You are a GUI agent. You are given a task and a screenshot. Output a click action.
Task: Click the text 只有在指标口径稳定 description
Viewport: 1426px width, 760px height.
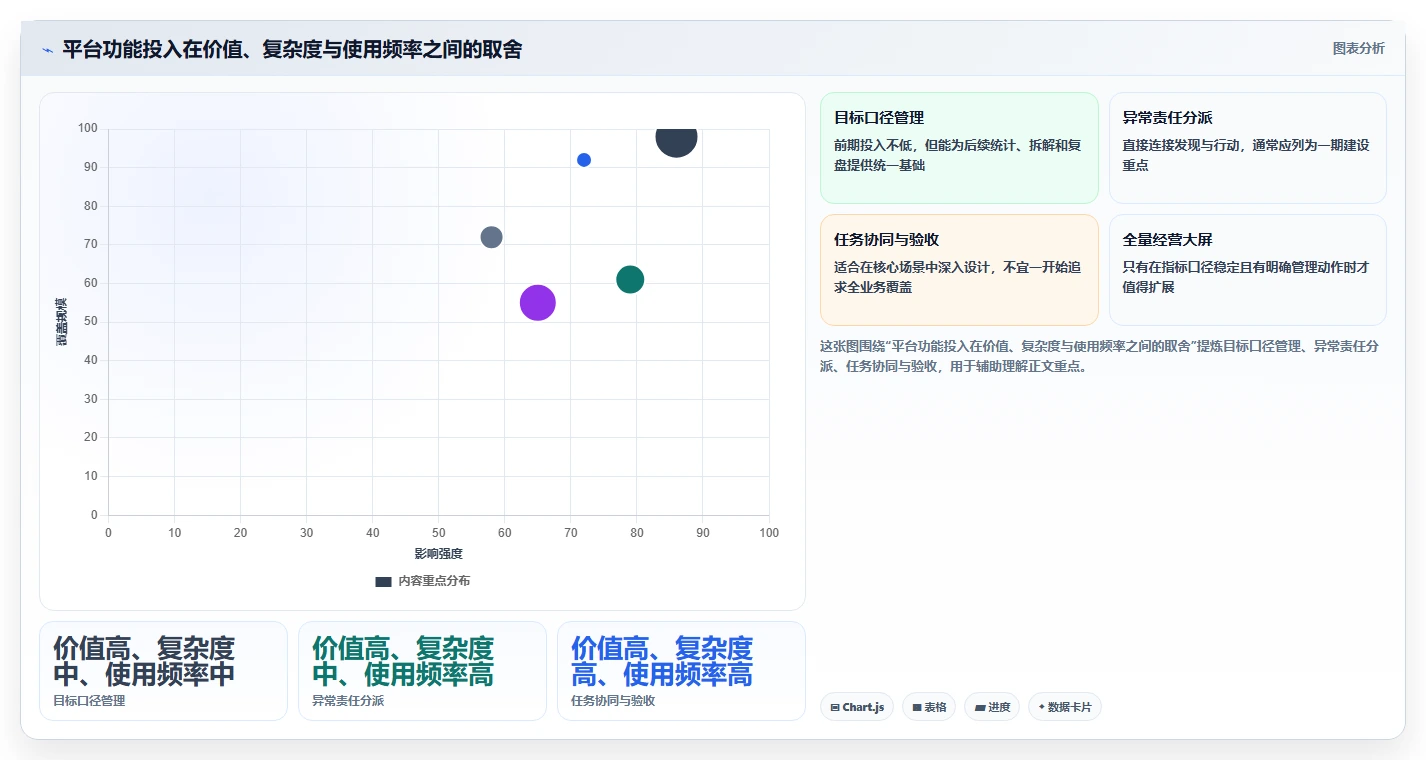click(1176, 267)
